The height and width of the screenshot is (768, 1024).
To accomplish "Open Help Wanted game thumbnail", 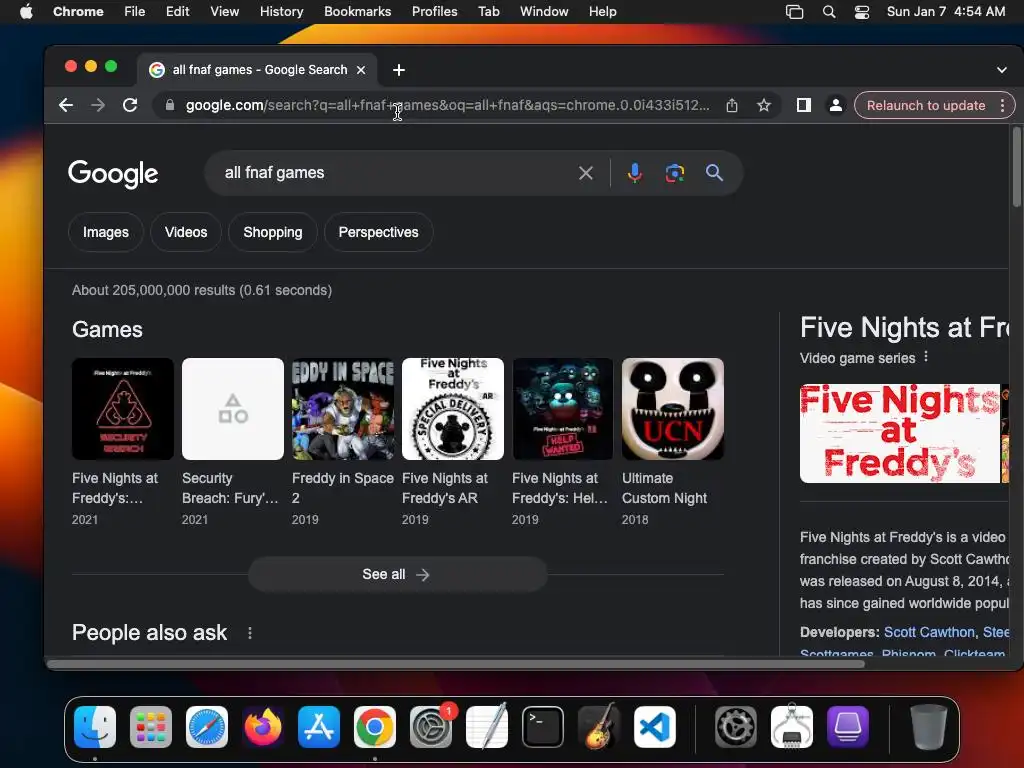I will (x=563, y=409).
